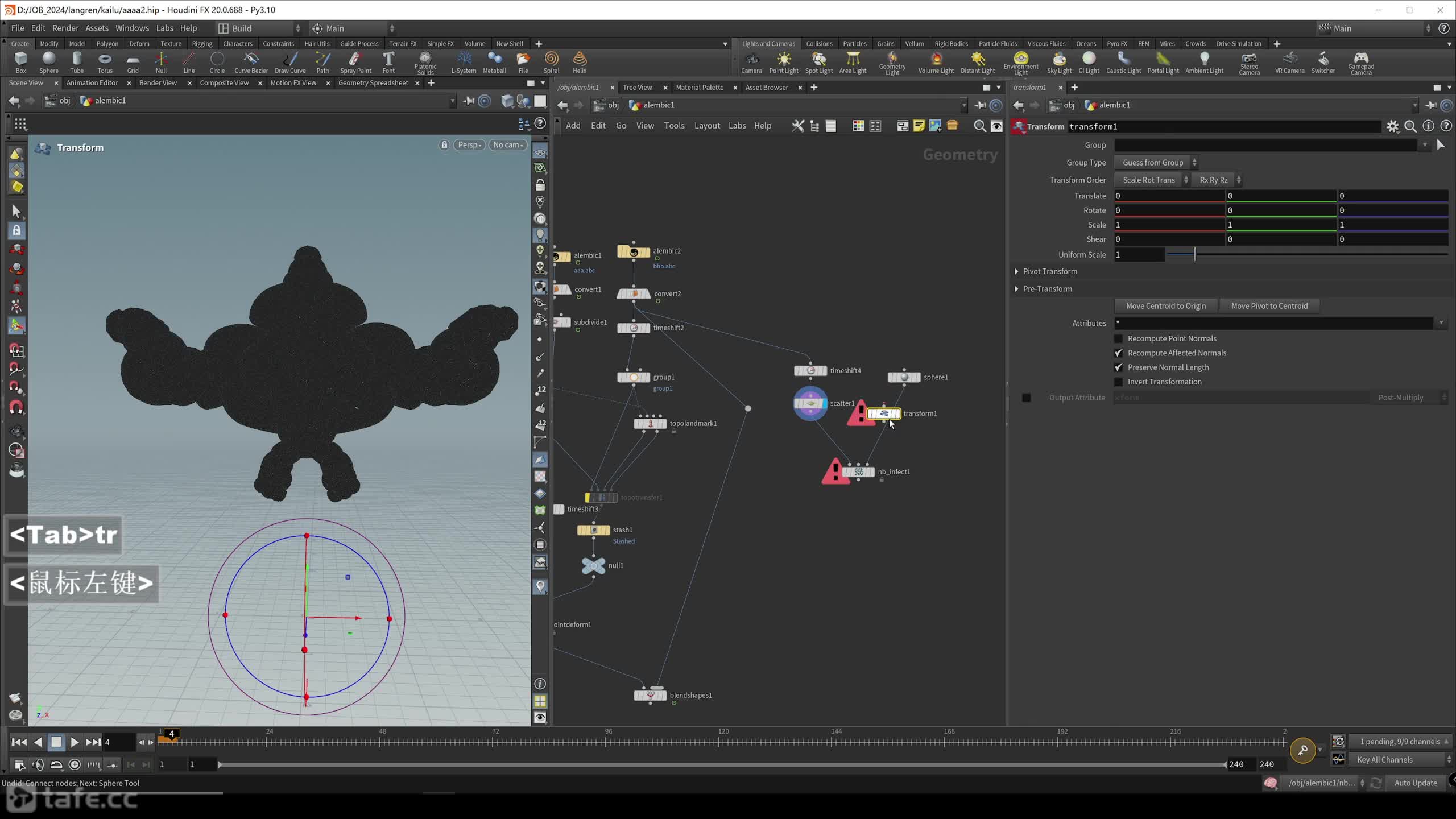Screen dimensions: 1456x819
Task: Select the Spiral shelf tool
Action: (551, 62)
